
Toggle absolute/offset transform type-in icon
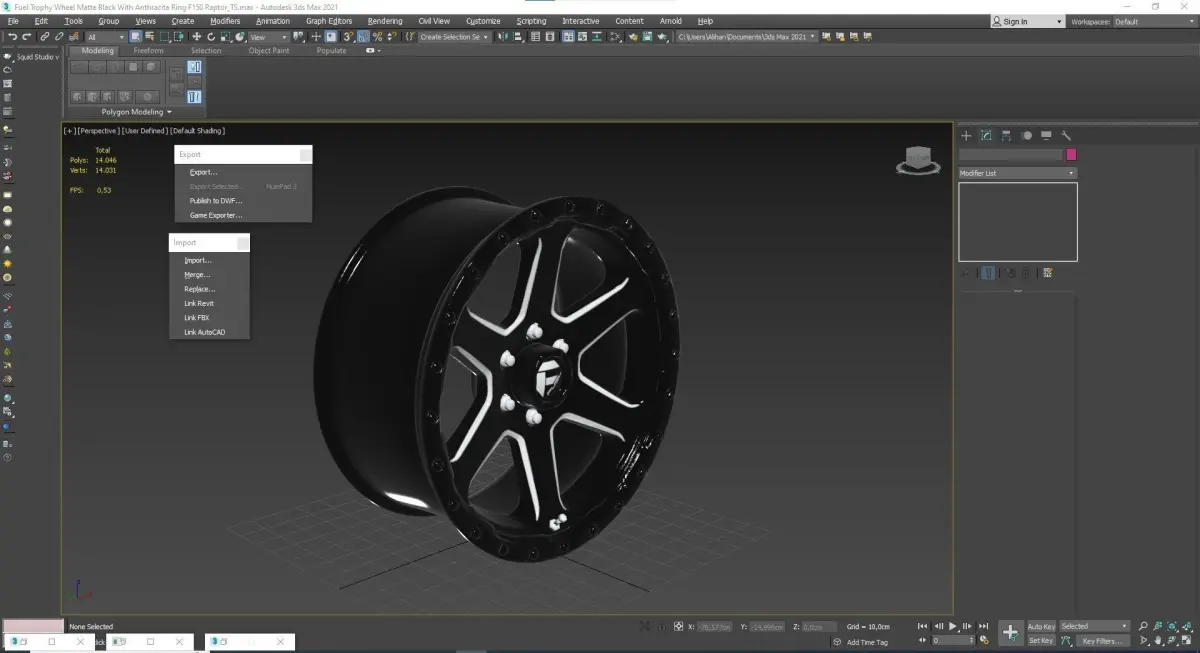(678, 627)
